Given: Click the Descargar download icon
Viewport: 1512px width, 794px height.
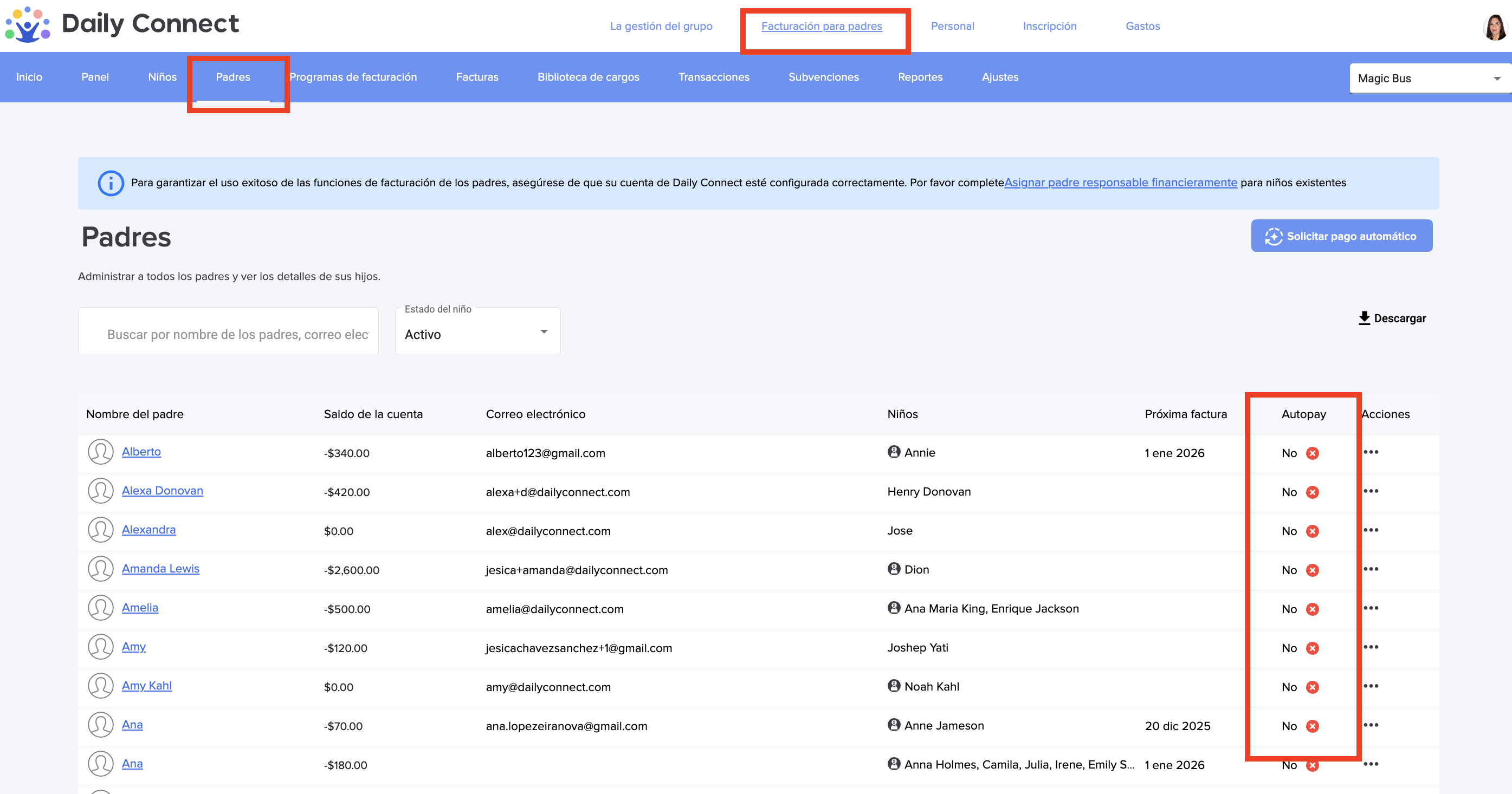Looking at the screenshot, I should click(x=1364, y=318).
